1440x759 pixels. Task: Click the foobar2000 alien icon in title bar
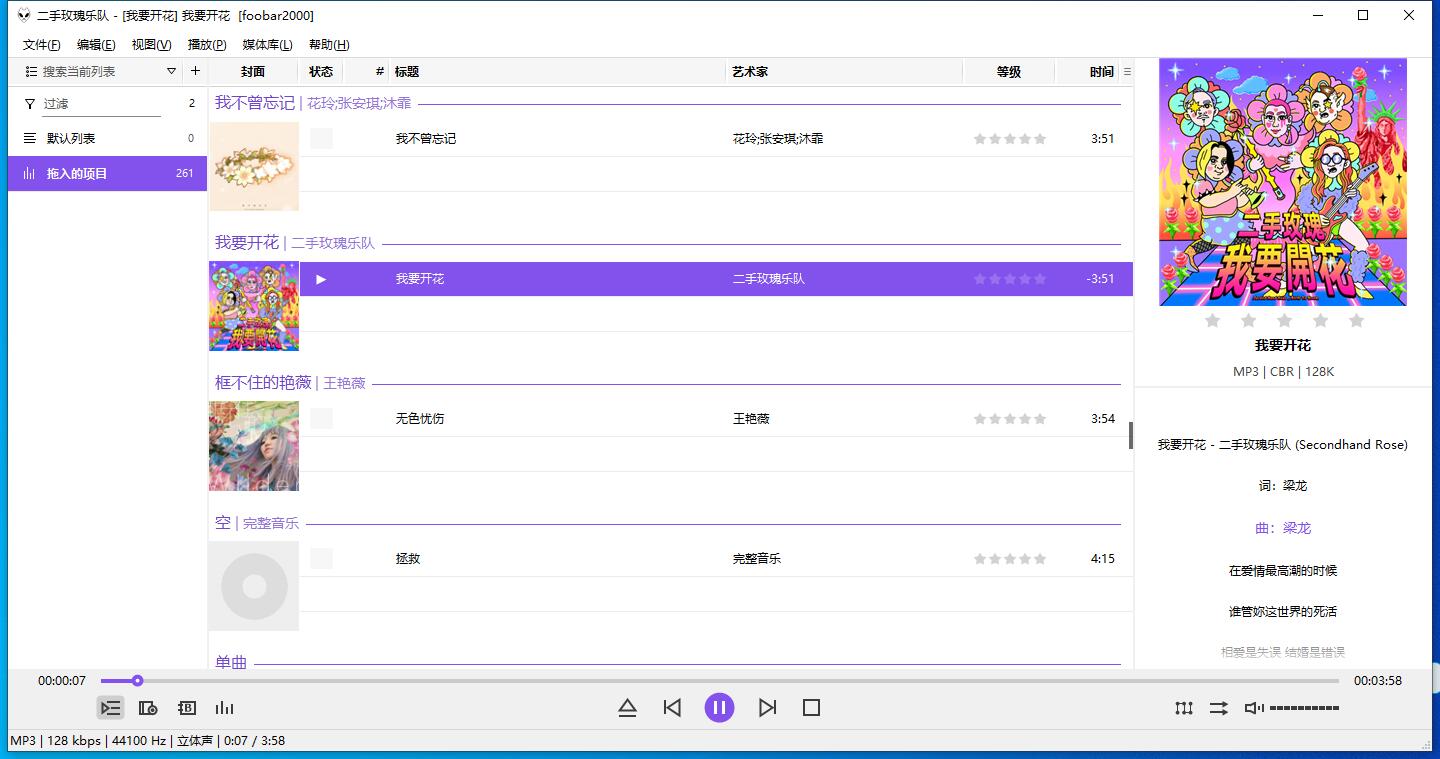[x=24, y=15]
